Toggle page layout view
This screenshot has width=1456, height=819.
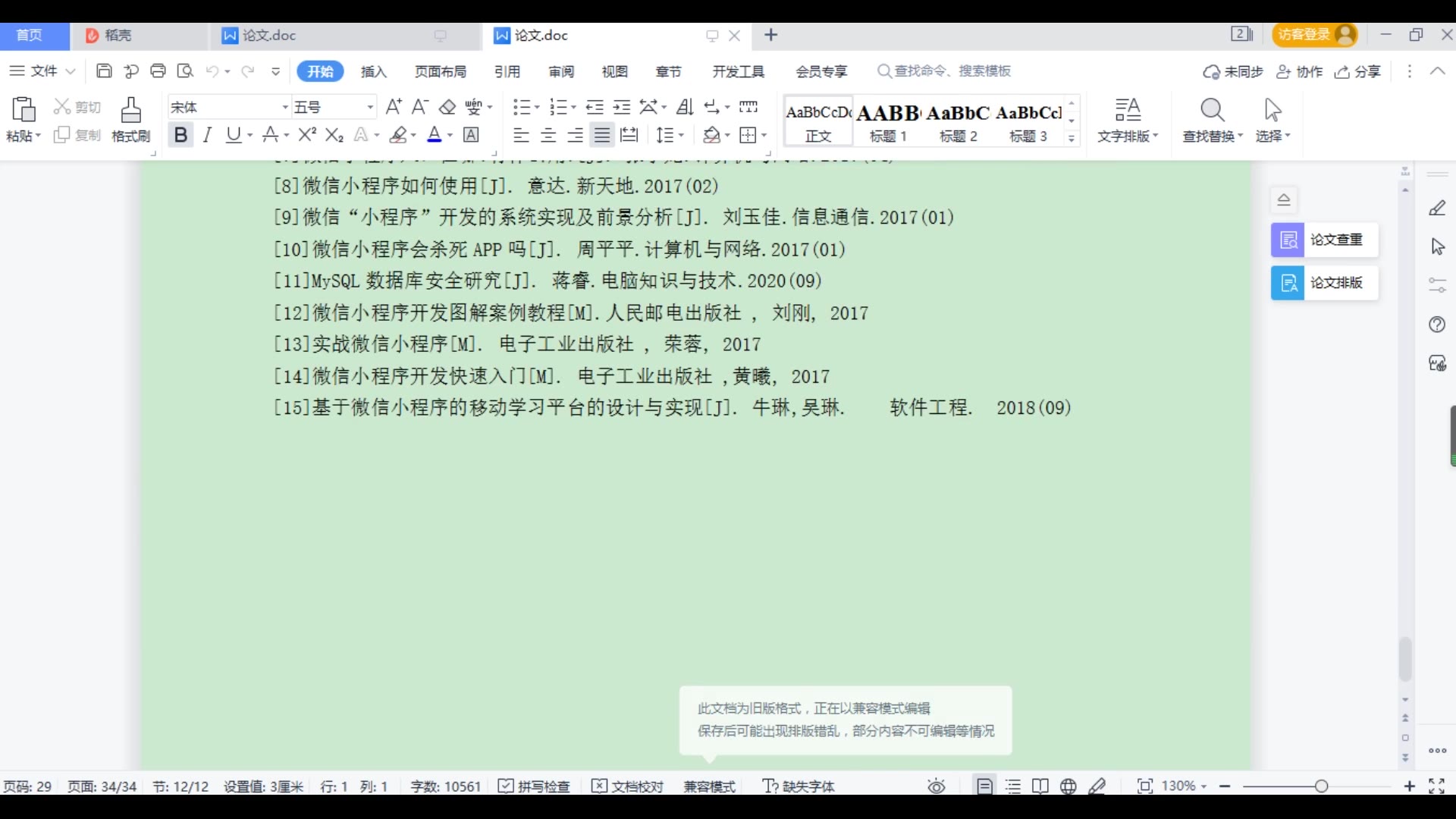(984, 786)
